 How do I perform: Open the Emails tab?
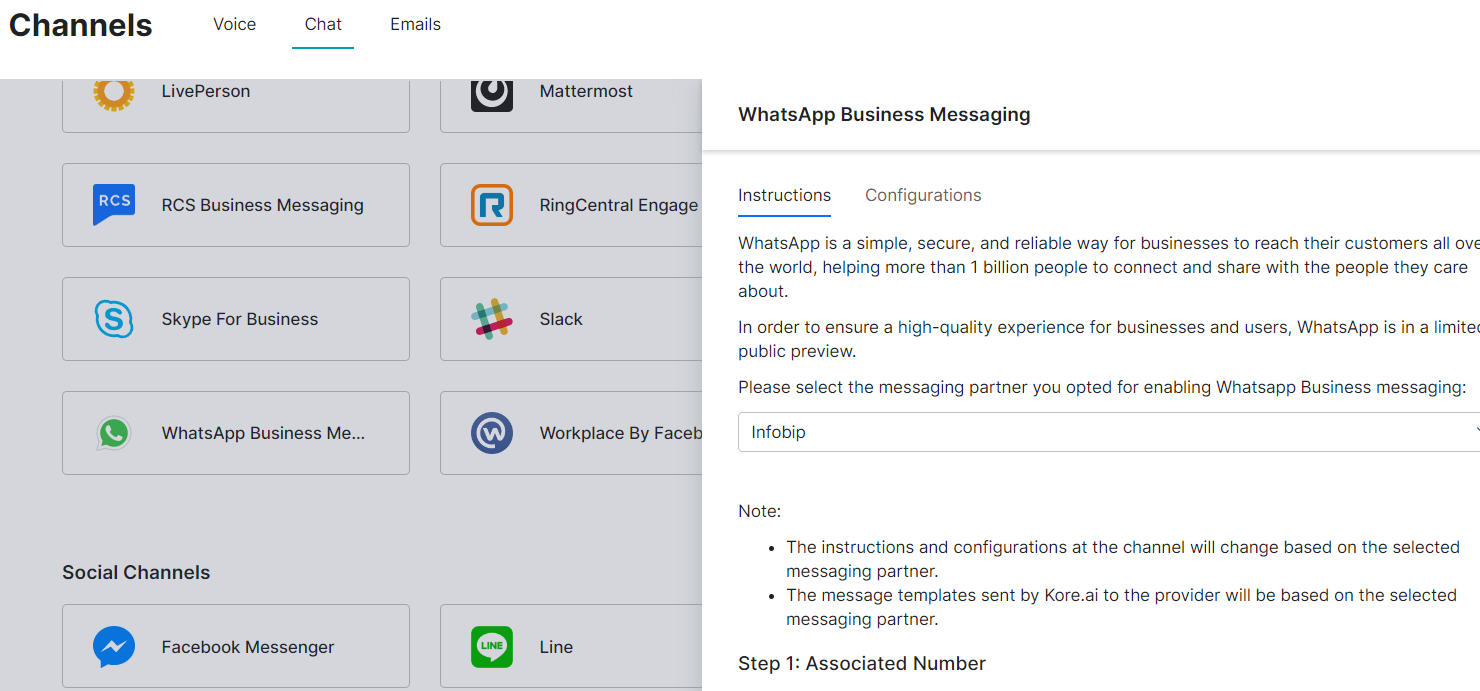[x=416, y=24]
